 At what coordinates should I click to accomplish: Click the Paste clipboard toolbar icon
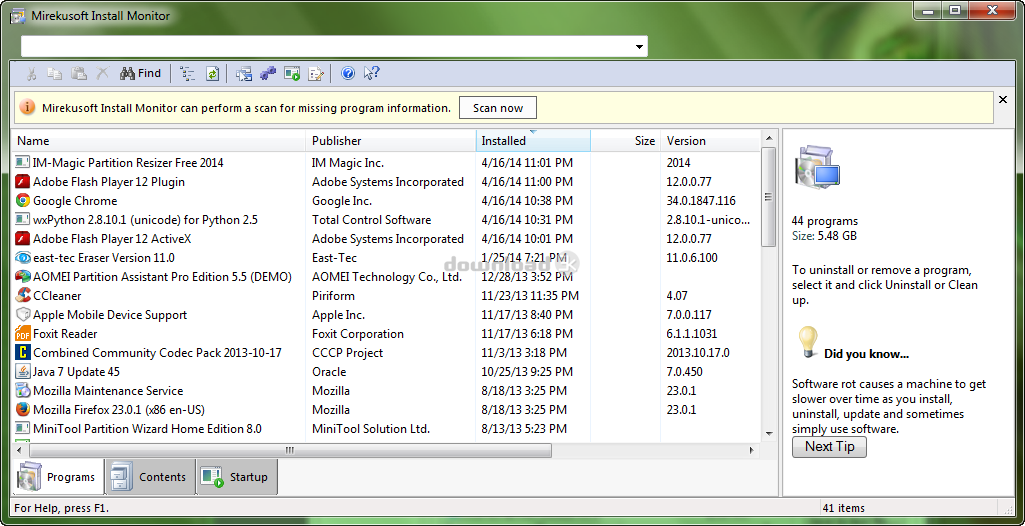[x=79, y=74]
